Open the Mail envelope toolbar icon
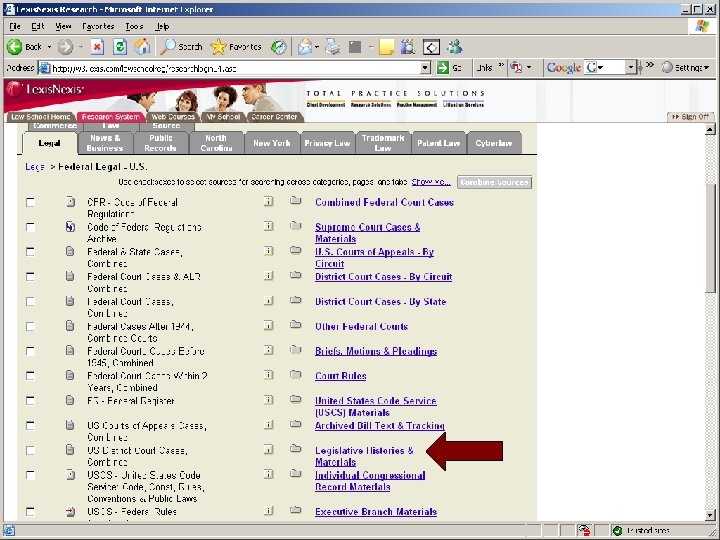720x540 pixels. pyautogui.click(x=304, y=46)
